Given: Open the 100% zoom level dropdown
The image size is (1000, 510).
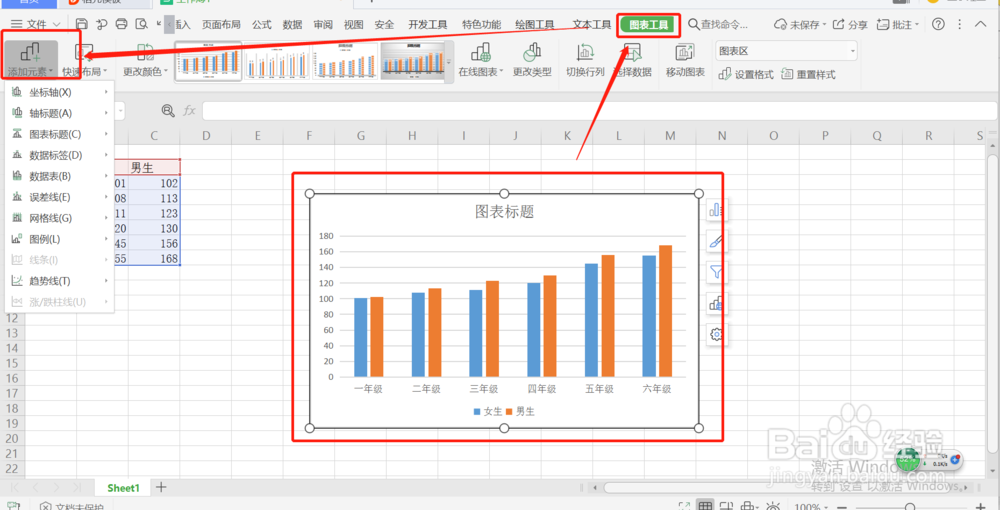Looking at the screenshot, I should click(812, 507).
